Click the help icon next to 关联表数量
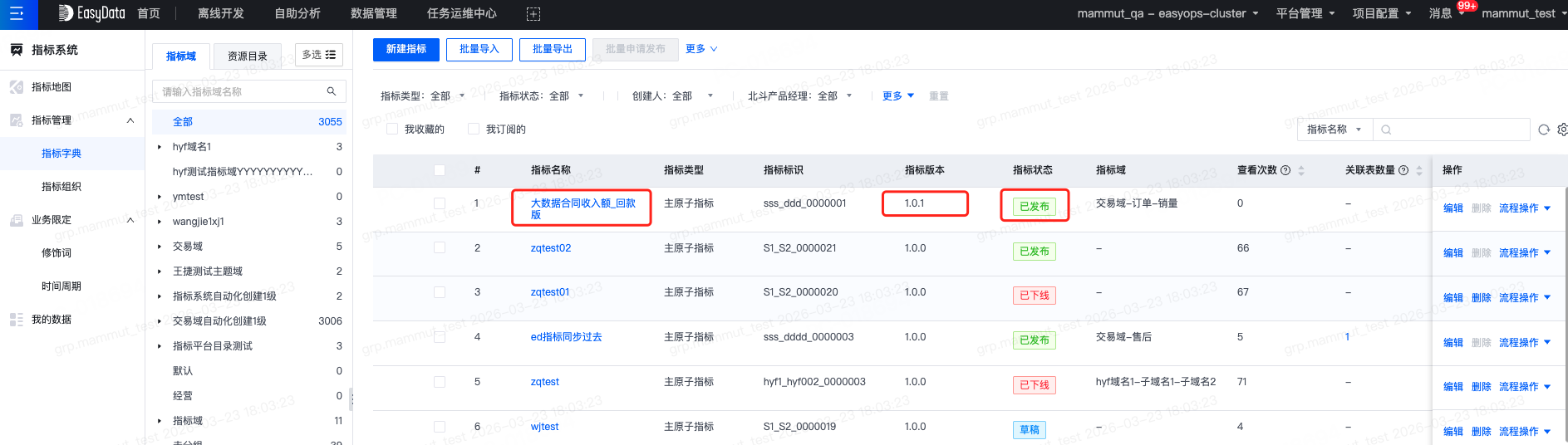 (x=1403, y=170)
